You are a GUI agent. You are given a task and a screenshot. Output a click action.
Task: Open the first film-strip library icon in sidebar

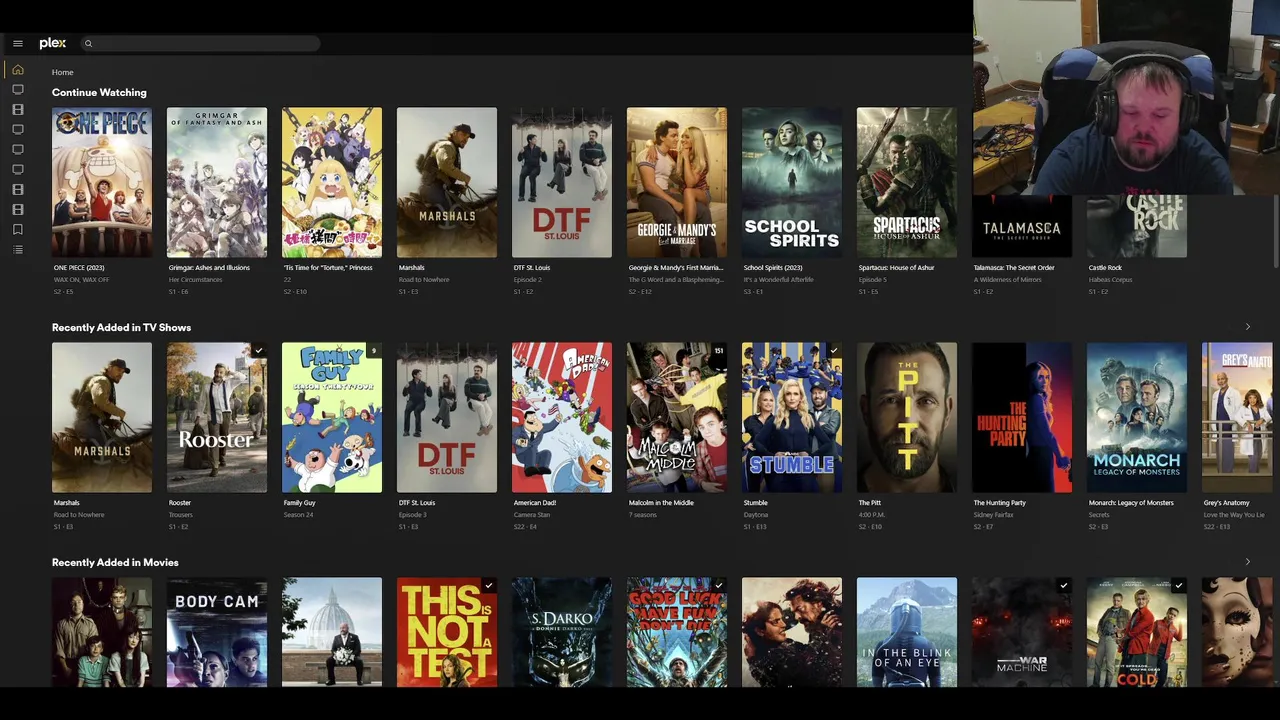click(18, 110)
